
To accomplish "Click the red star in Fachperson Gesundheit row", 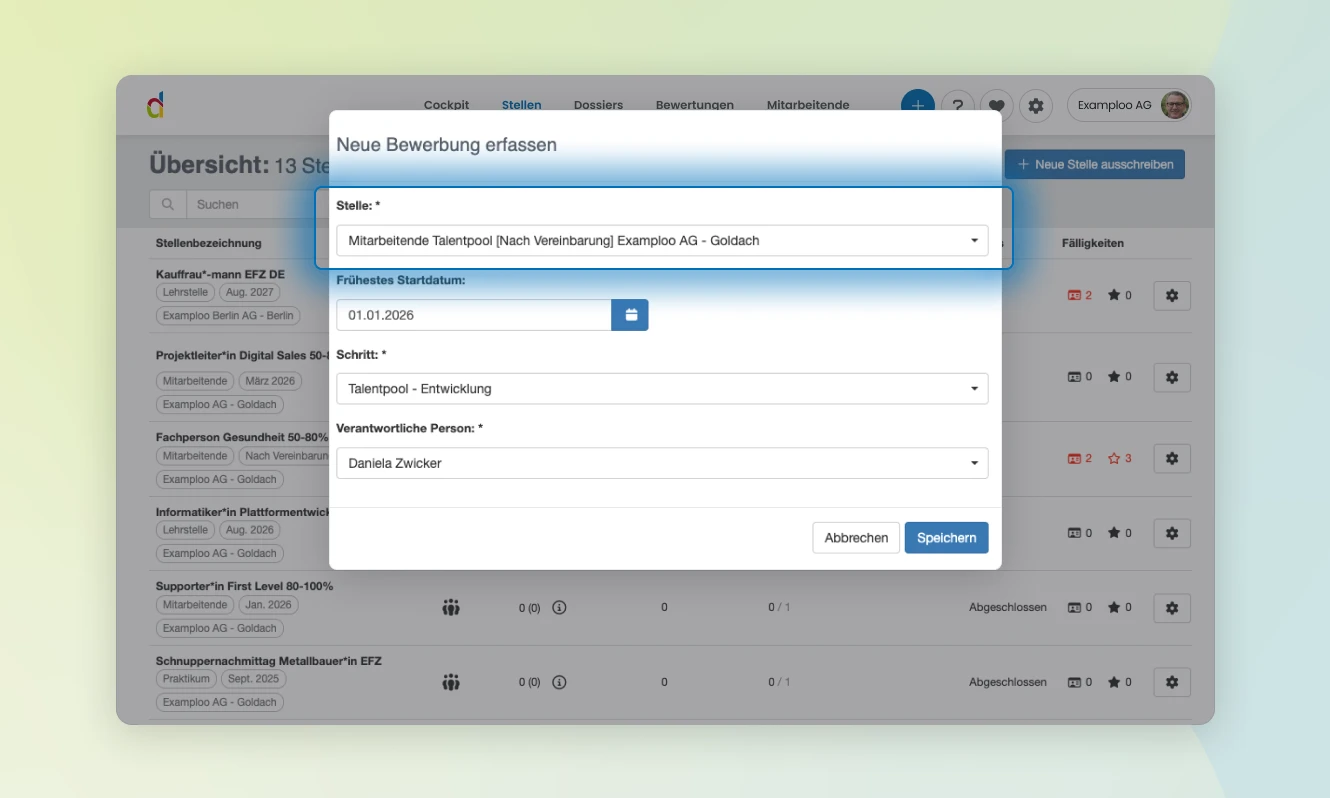I will tap(1114, 459).
